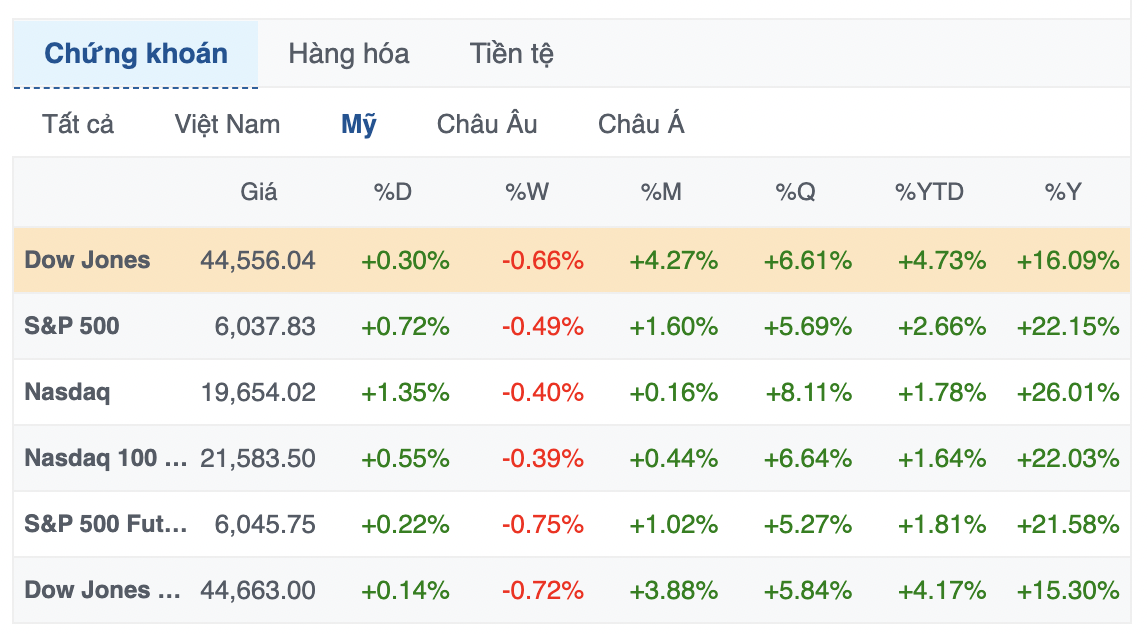Filter stocks by Việt Nam

coord(227,125)
